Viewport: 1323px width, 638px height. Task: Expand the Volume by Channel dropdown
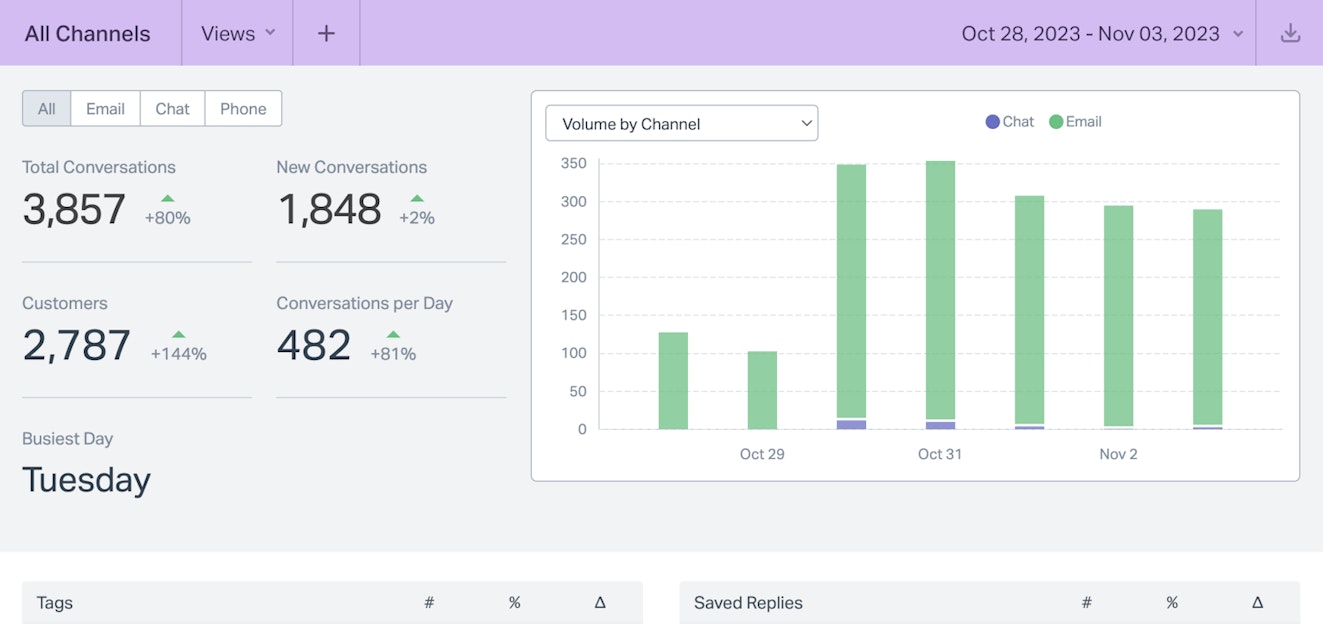tap(681, 124)
